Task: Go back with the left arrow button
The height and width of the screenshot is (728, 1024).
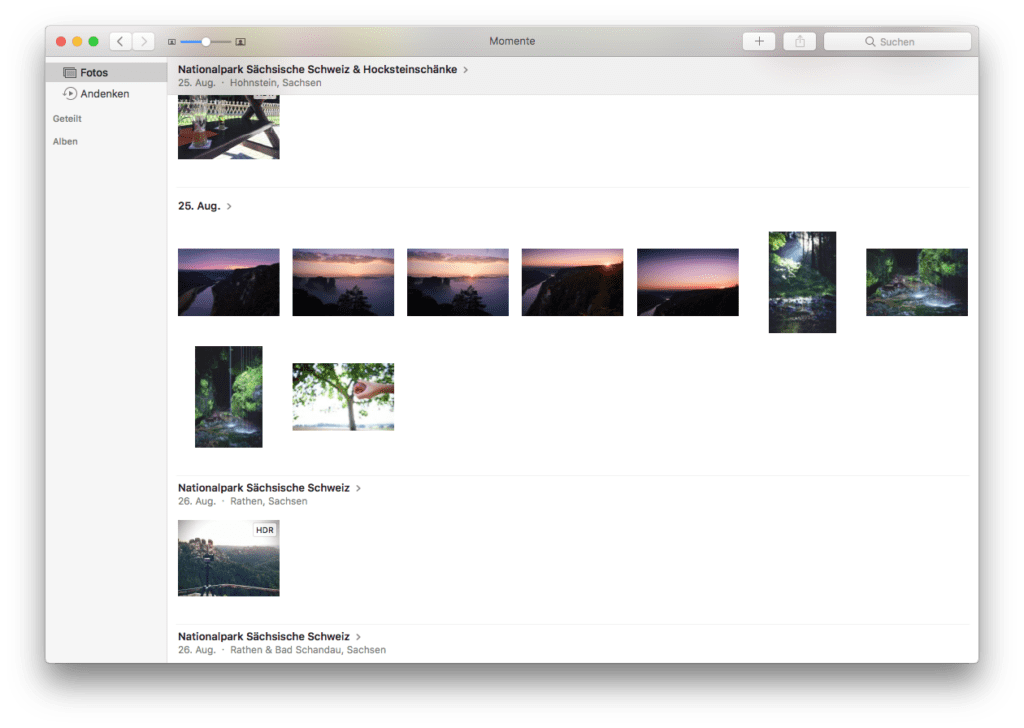Action: (120, 41)
